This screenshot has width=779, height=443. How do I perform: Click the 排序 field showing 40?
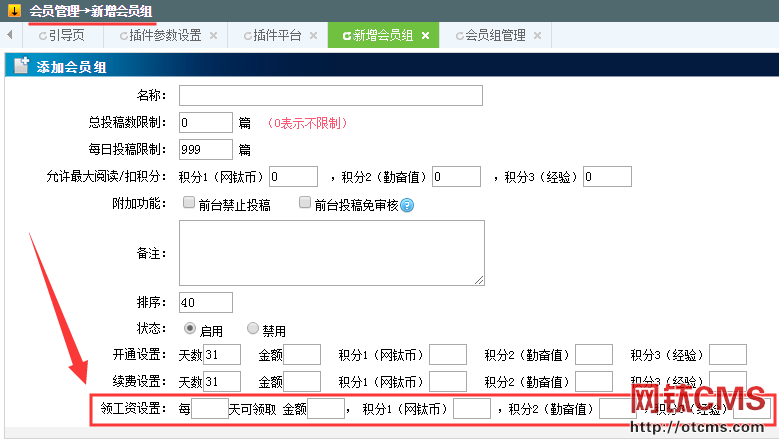point(206,302)
